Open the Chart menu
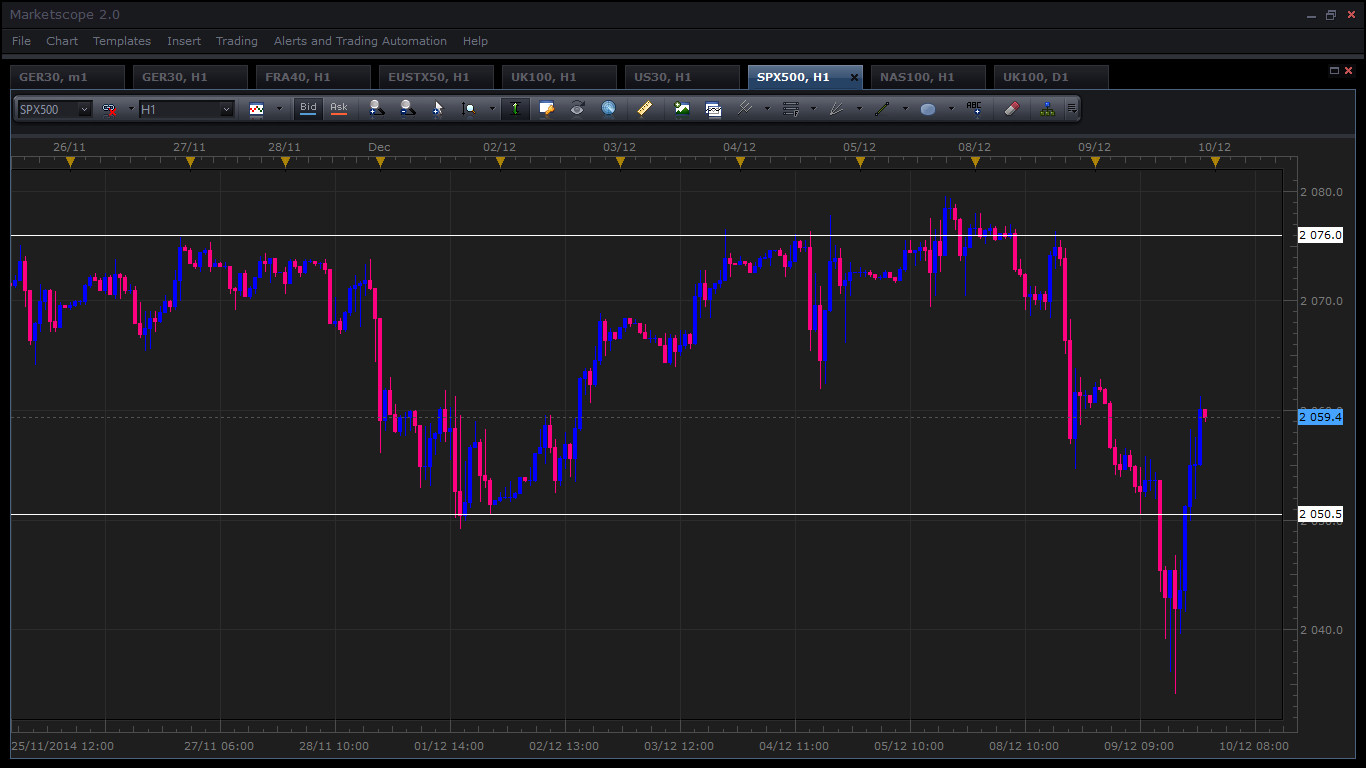This screenshot has width=1366, height=768. coord(62,41)
